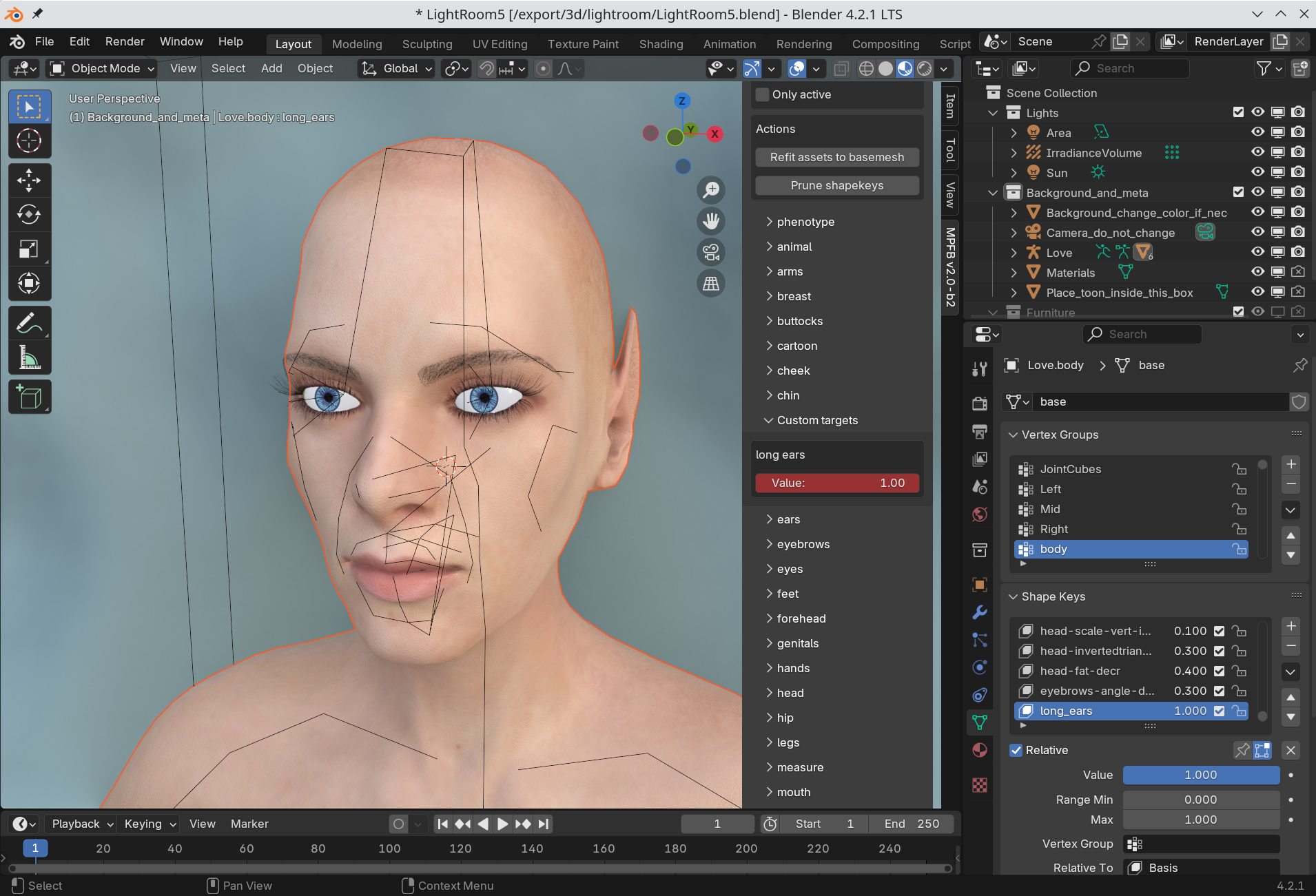
Task: Open the Material properties tab icon
Action: [x=980, y=750]
